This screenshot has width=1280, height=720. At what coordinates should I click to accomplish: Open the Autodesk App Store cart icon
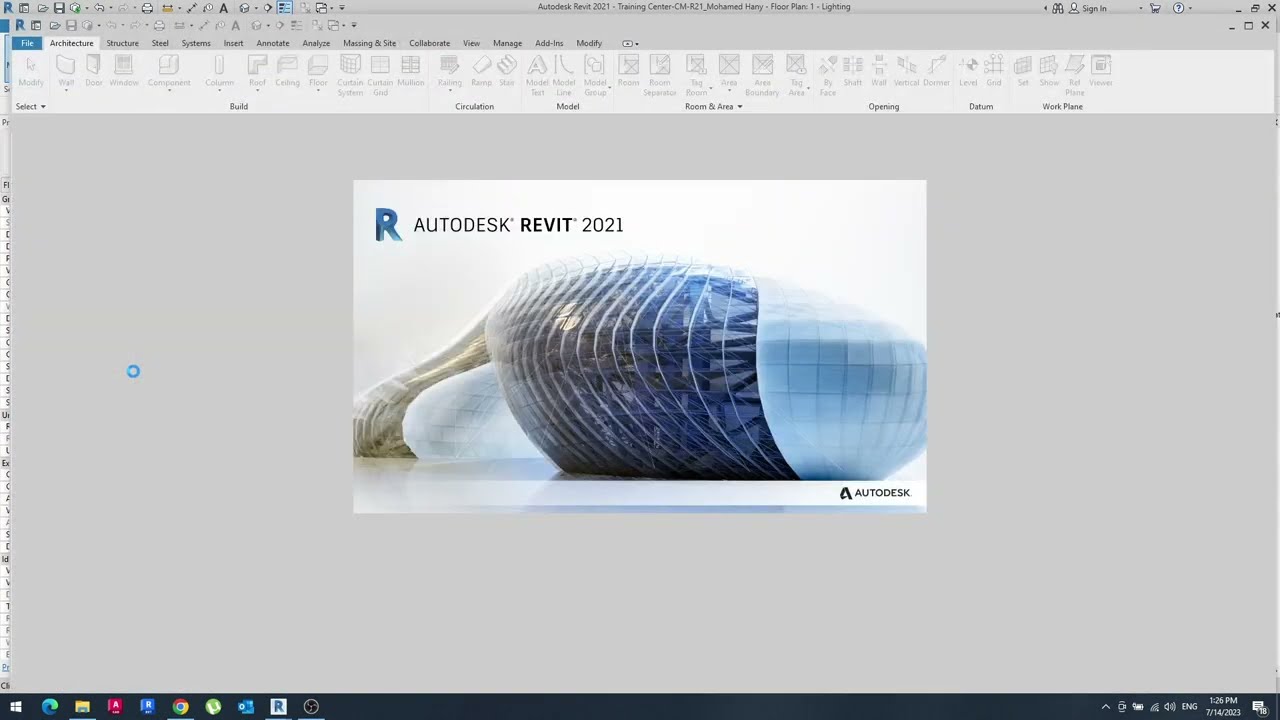coord(1155,8)
